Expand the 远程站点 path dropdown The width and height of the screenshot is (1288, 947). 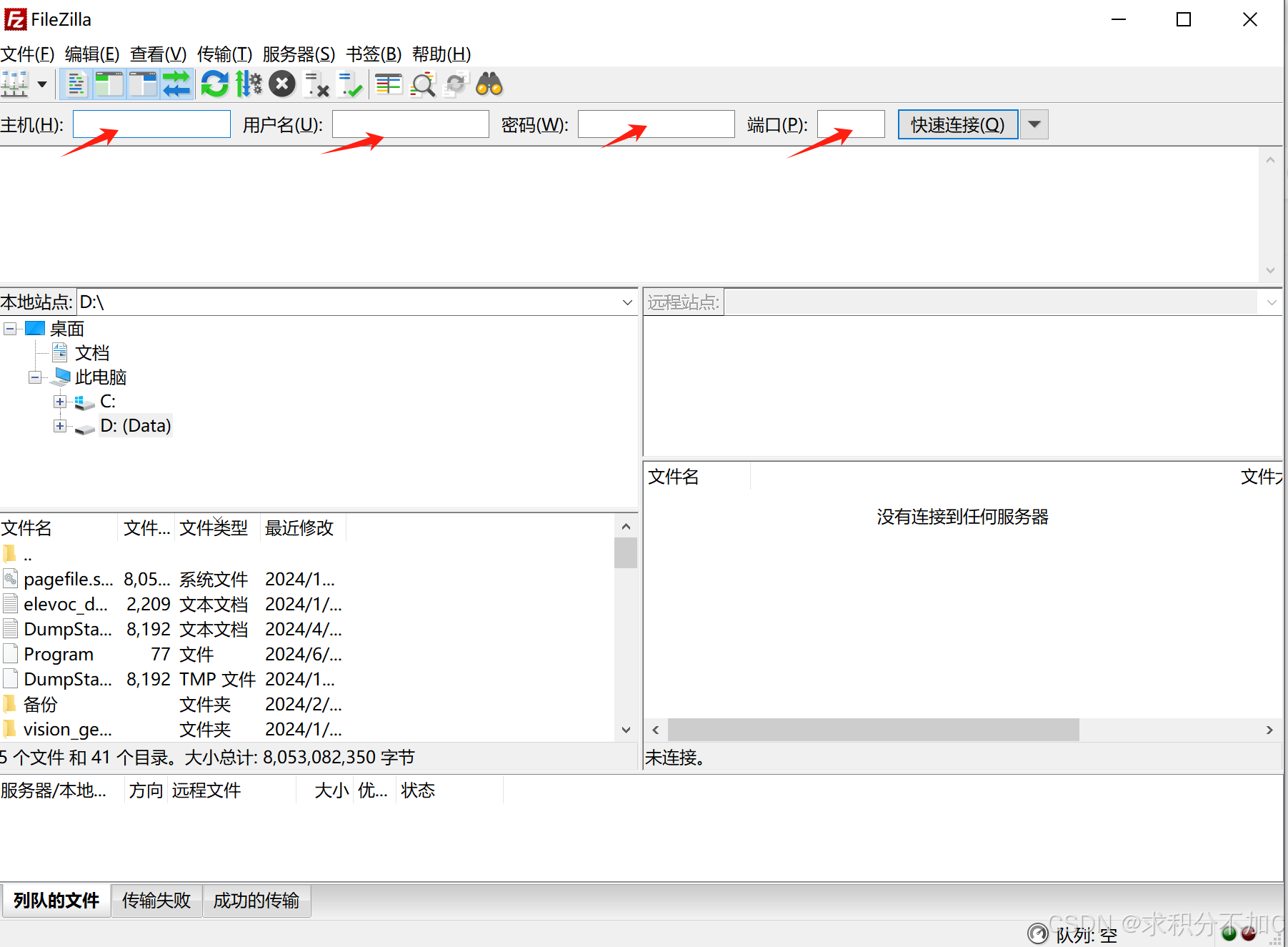tap(1271, 302)
